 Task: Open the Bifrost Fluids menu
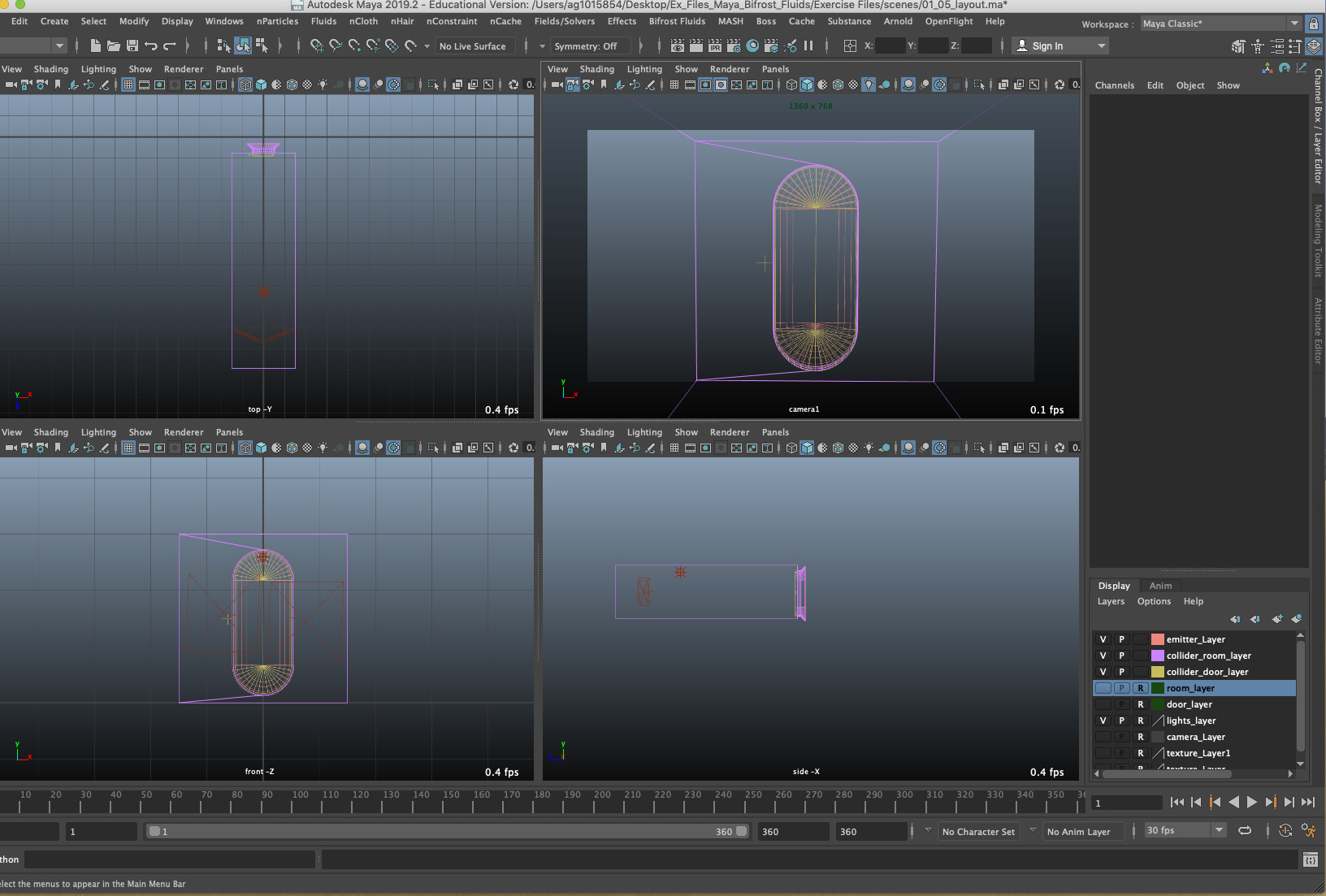[x=677, y=21]
